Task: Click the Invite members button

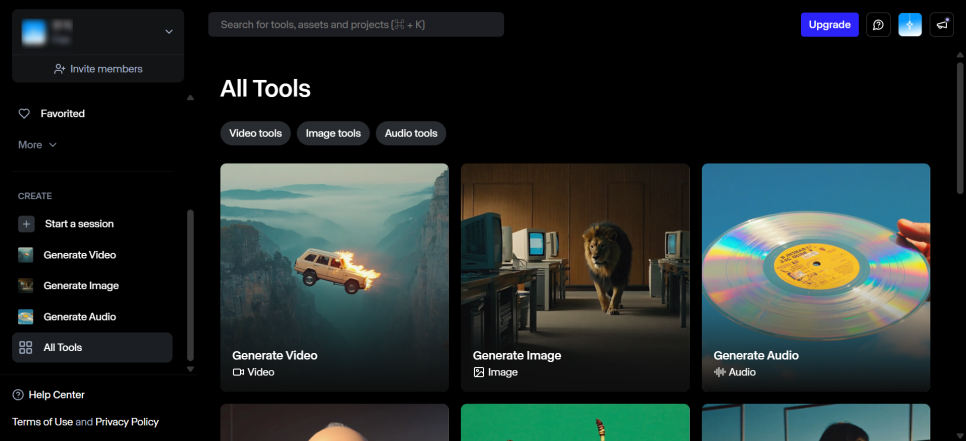Action: point(98,69)
